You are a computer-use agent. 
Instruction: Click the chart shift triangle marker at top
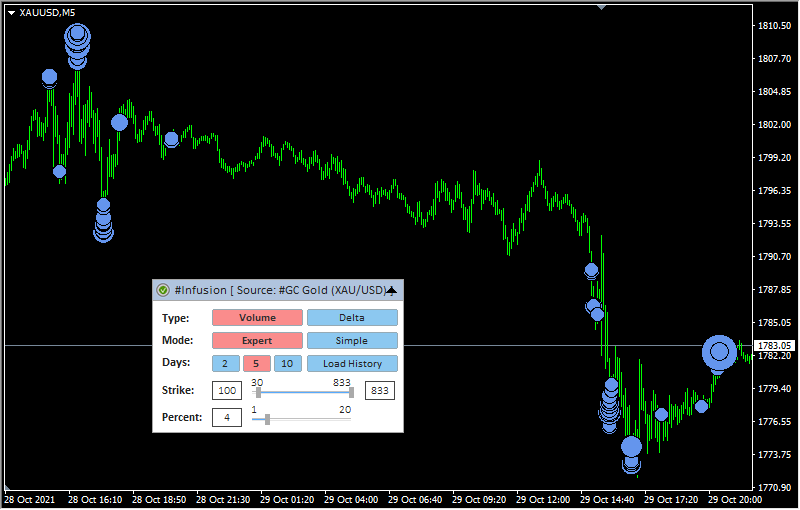point(601,6)
